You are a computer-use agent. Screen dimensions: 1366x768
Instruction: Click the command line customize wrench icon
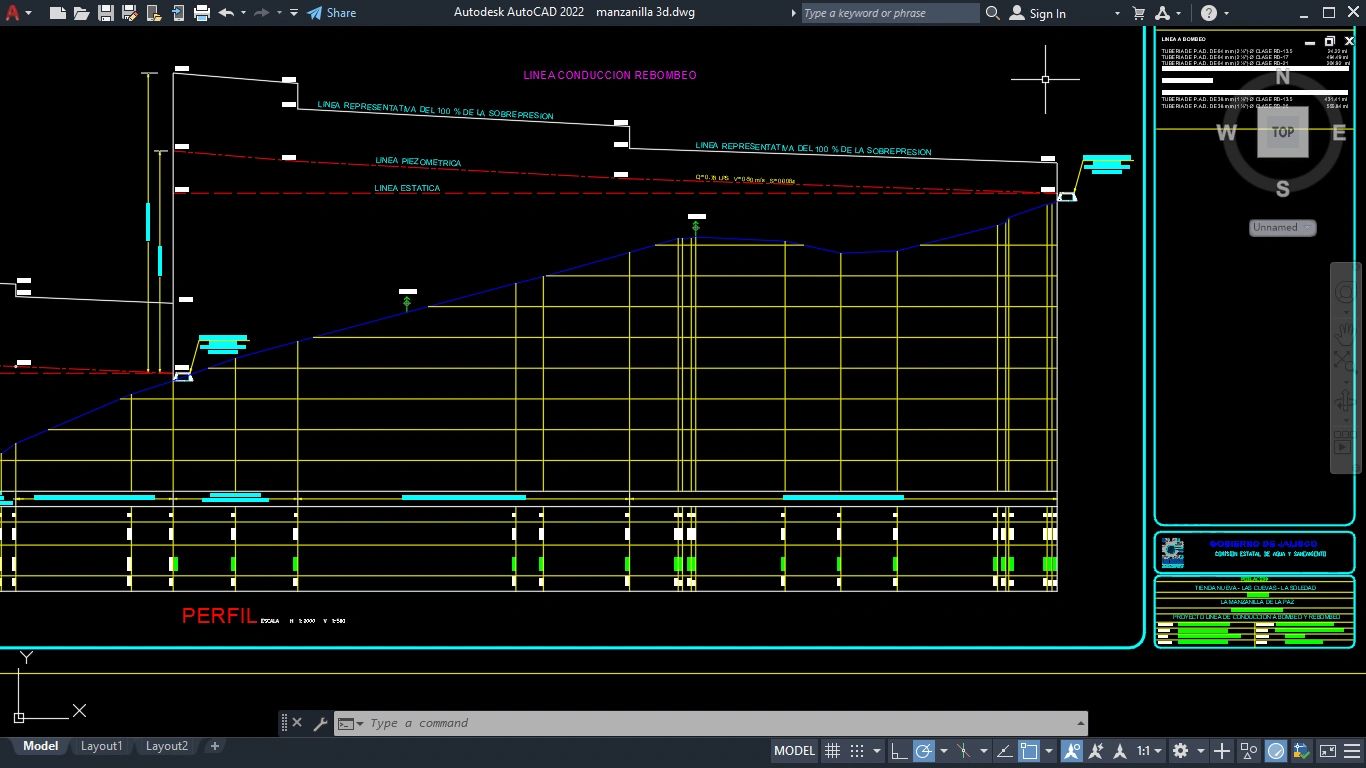tap(320, 723)
